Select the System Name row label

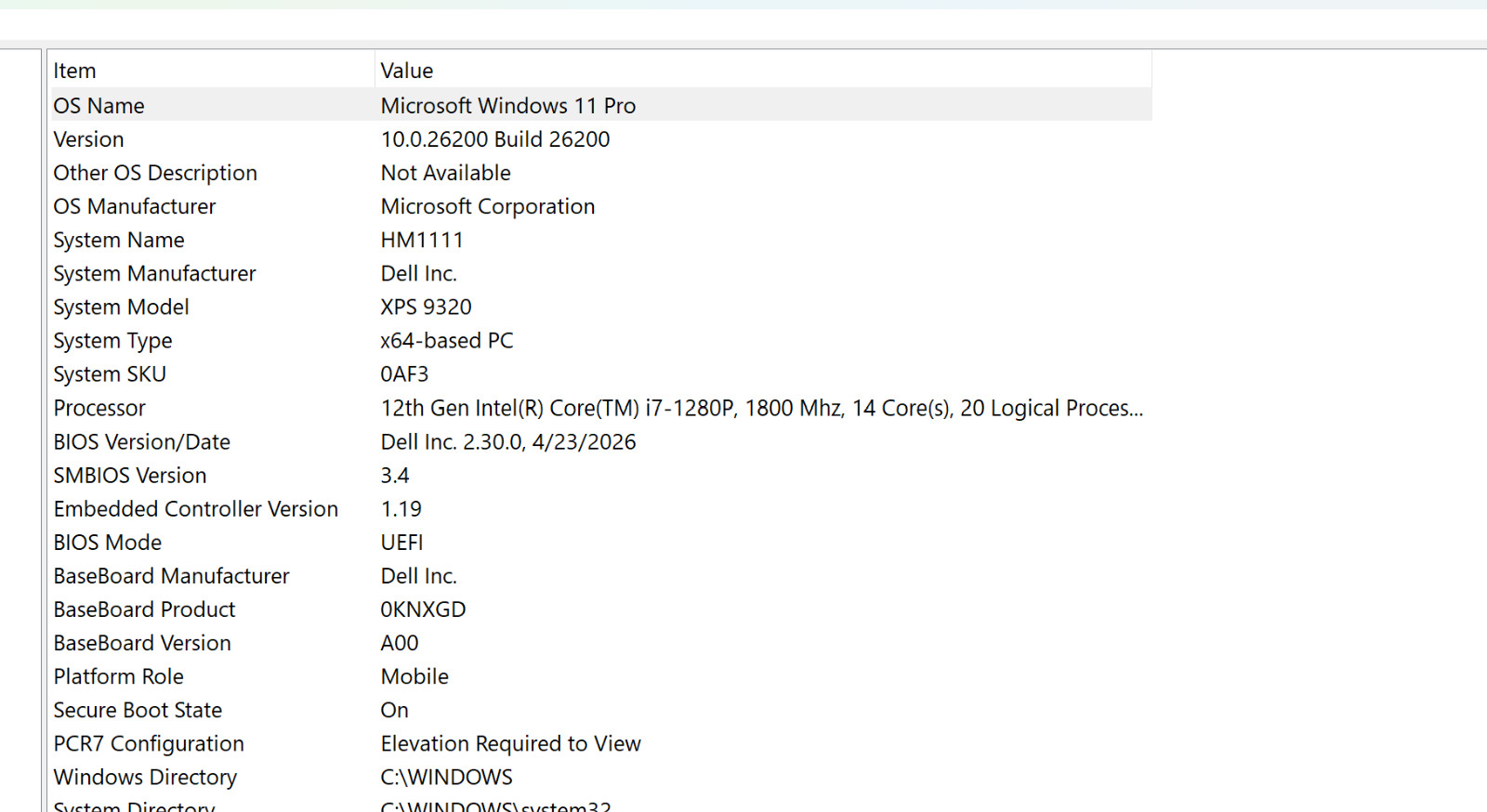tap(119, 240)
